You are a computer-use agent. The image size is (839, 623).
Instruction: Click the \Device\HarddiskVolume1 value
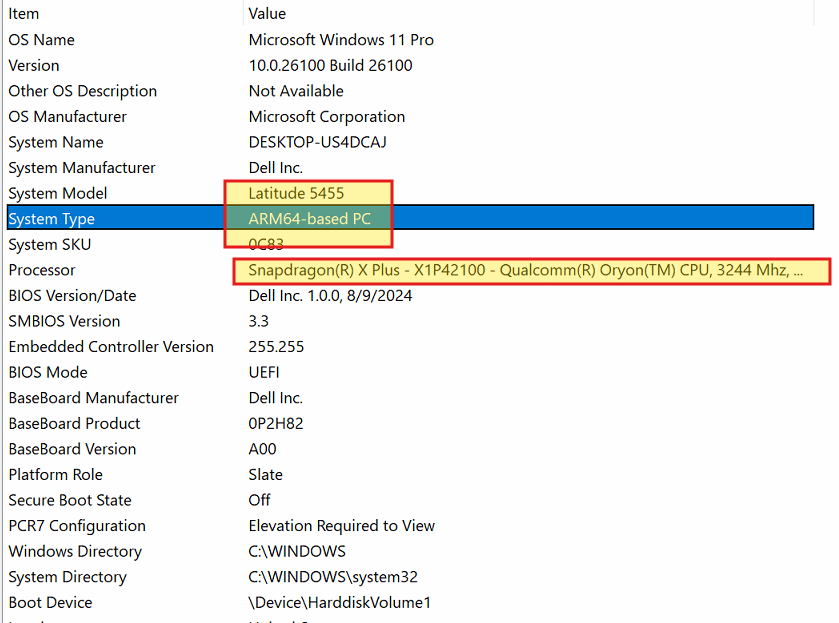coord(339,603)
